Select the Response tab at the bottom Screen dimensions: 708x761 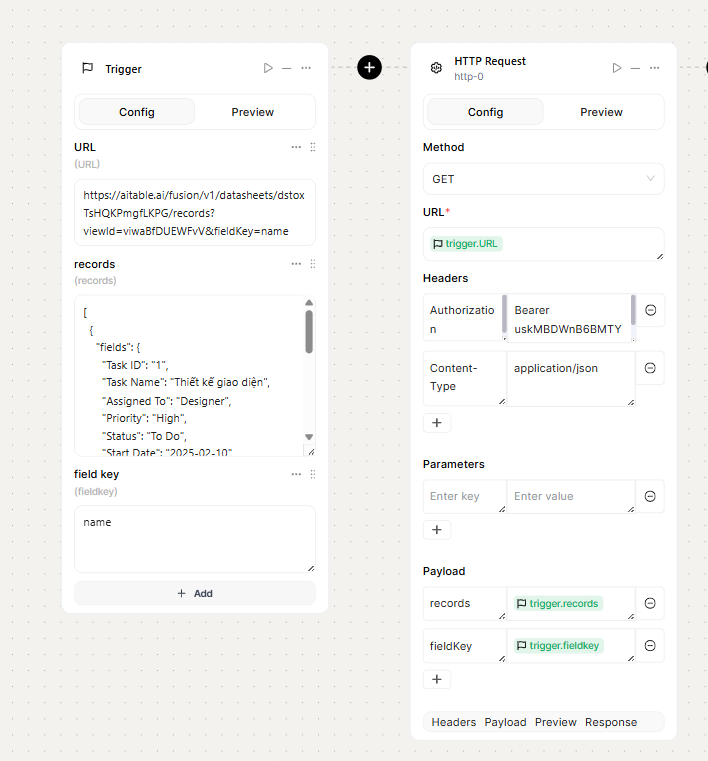pos(610,722)
